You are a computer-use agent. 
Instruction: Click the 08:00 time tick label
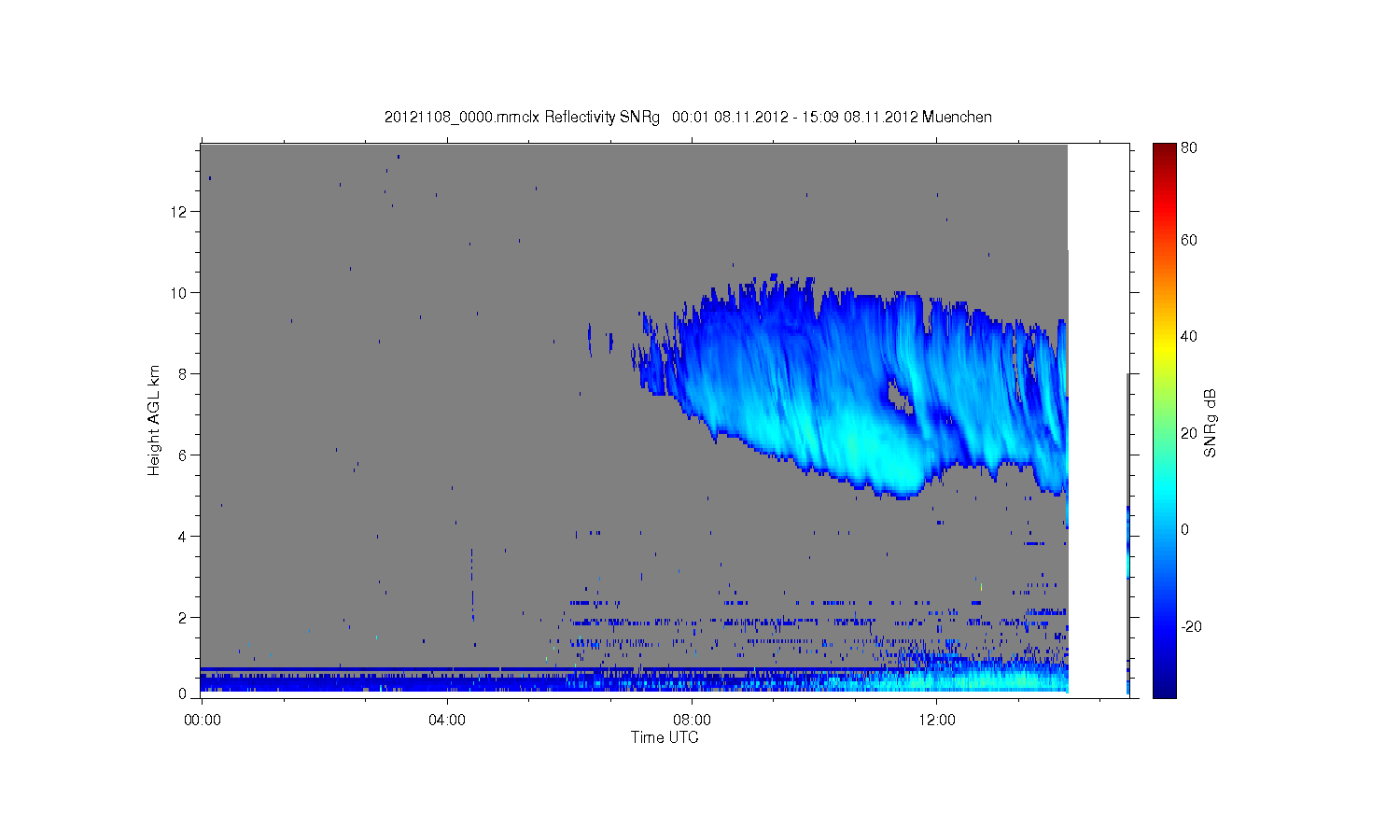click(693, 720)
